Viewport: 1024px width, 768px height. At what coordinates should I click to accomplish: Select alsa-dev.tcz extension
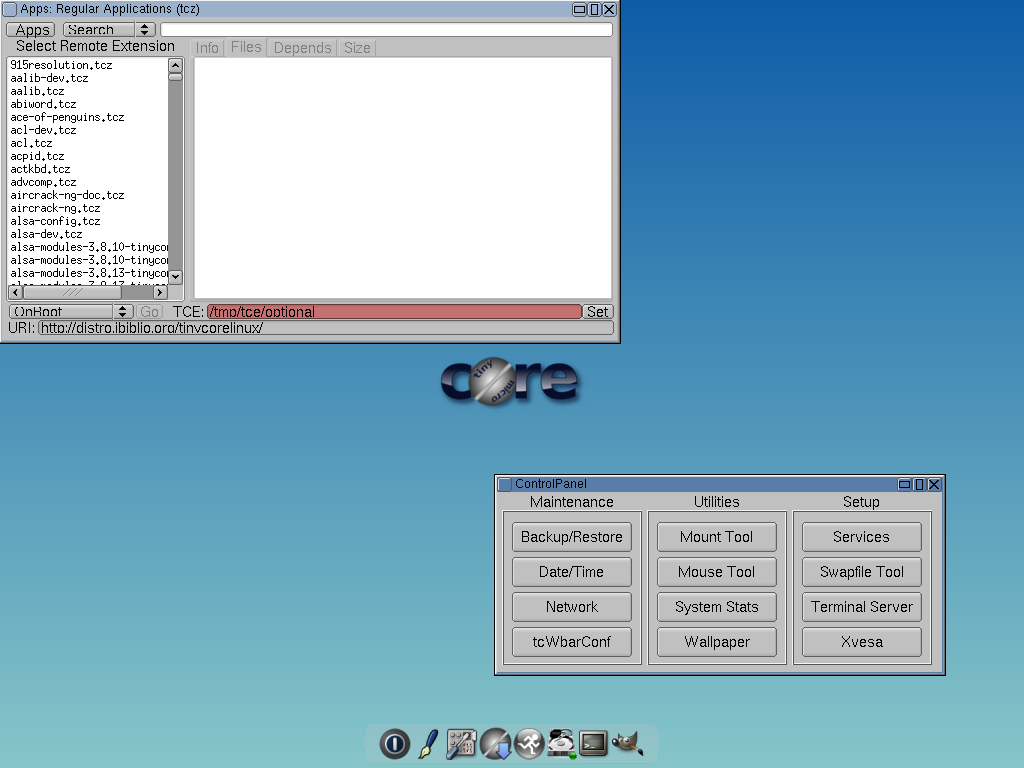(88, 234)
